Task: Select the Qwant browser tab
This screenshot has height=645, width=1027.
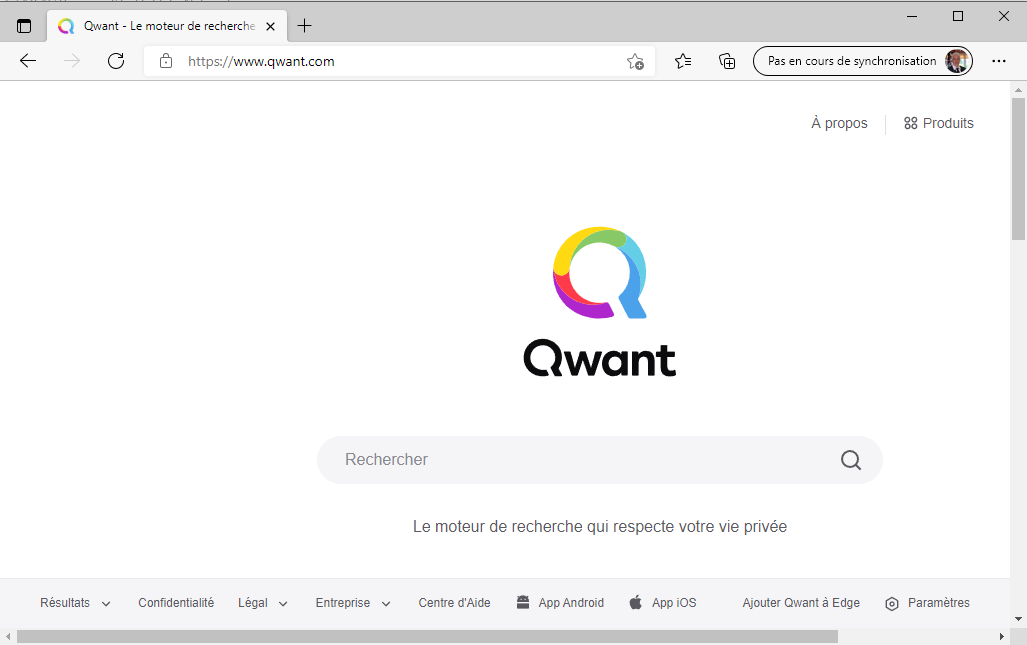Action: pos(167,26)
